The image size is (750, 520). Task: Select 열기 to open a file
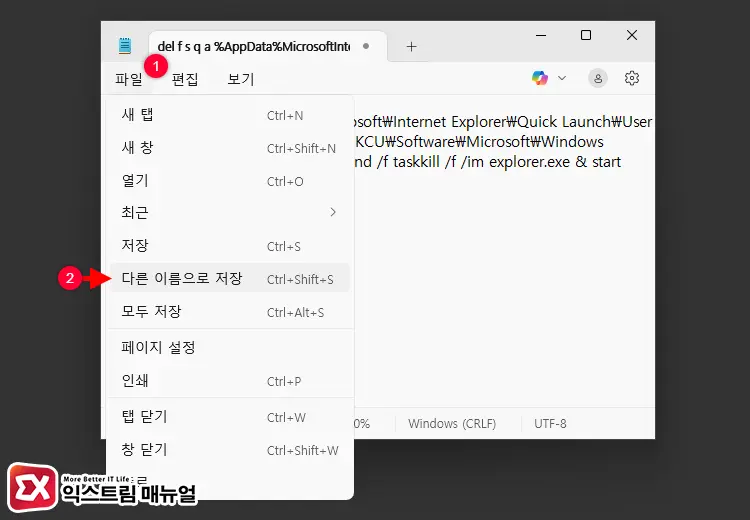click(230, 181)
